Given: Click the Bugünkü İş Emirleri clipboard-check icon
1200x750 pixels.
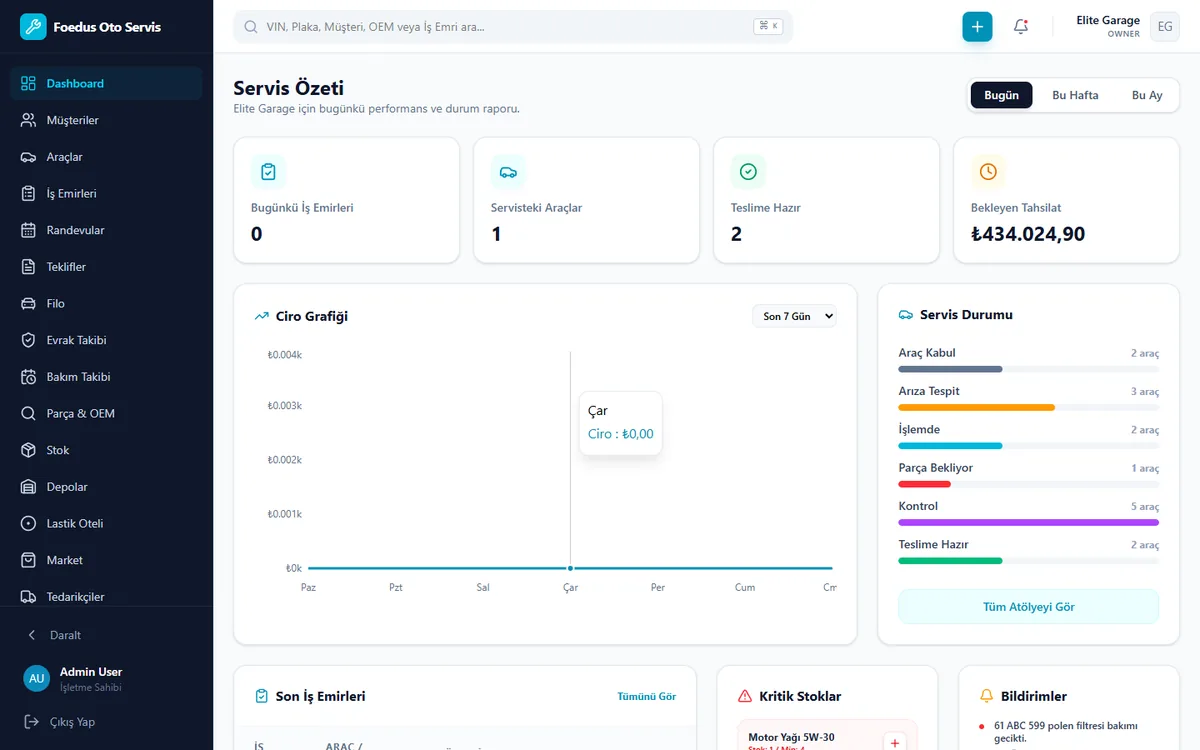Looking at the screenshot, I should click(268, 172).
